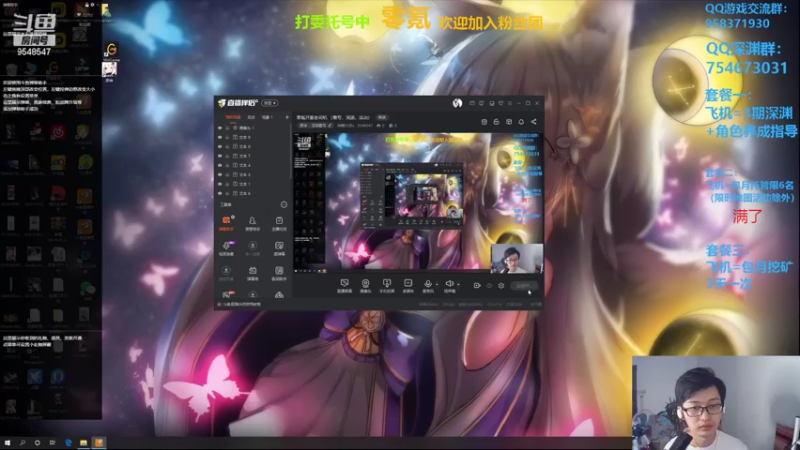
Task: Select the 文本 6 source row
Action: coord(253,193)
